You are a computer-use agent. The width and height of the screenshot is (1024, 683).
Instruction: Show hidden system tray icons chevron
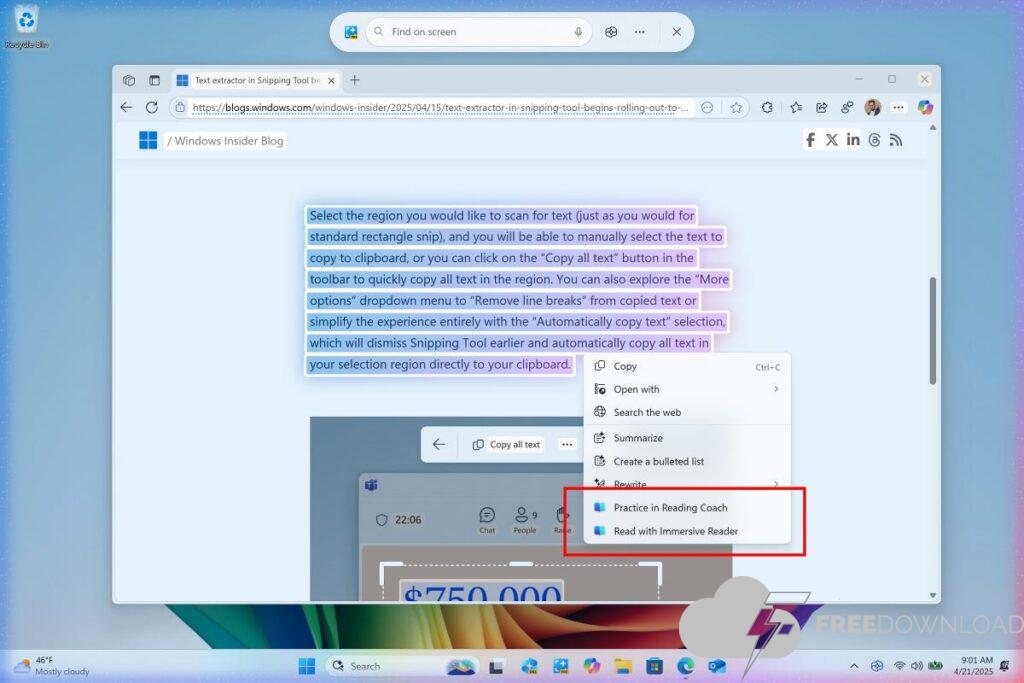tap(853, 666)
